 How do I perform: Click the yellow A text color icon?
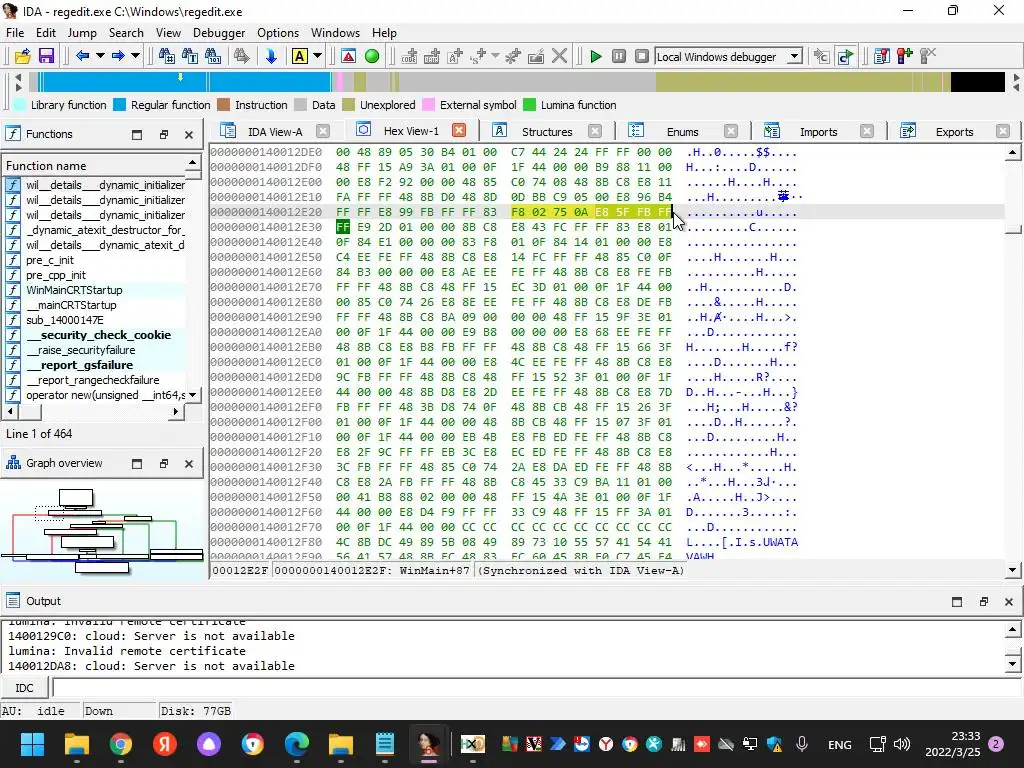click(x=300, y=56)
